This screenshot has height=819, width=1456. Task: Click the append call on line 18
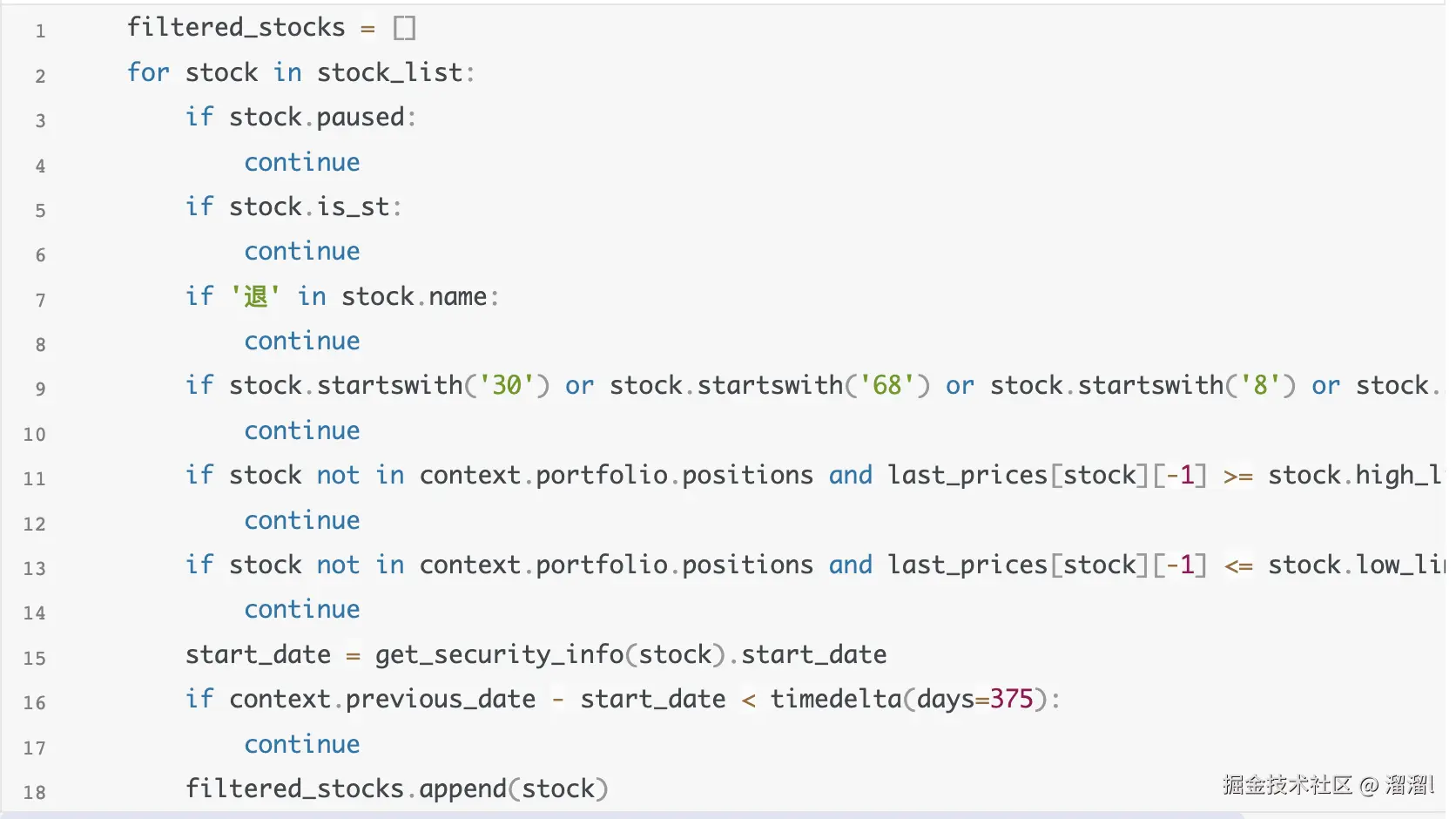click(x=462, y=789)
